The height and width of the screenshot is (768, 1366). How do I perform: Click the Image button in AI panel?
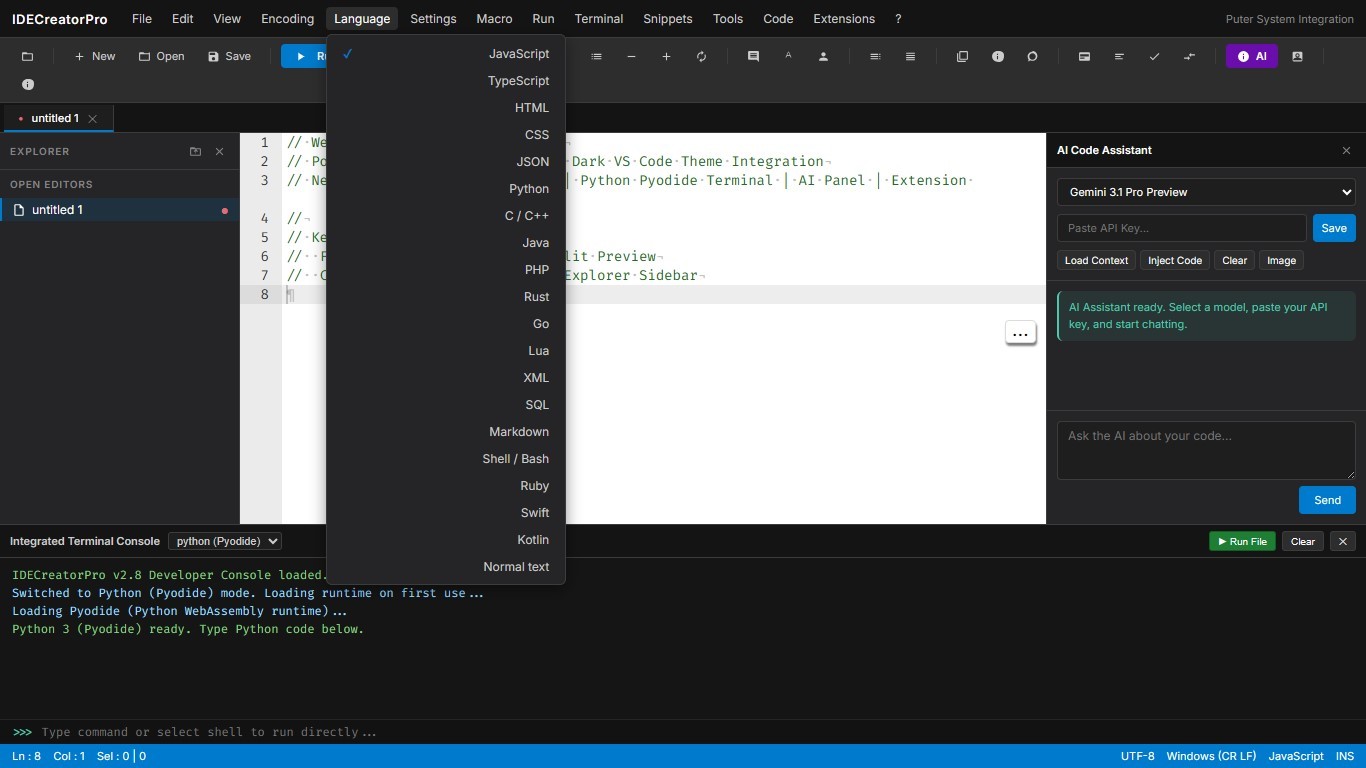point(1281,261)
